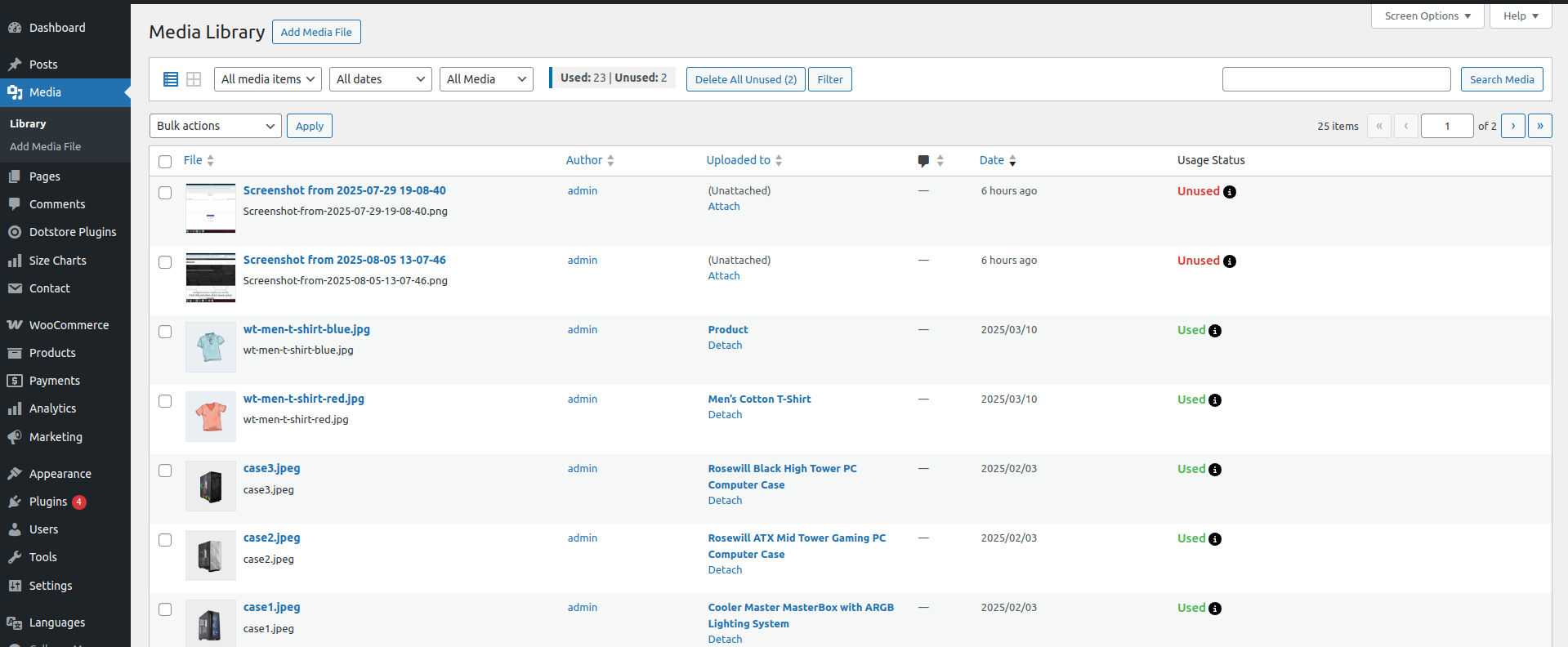Go to next page arrow
1568x647 pixels.
(1512, 126)
